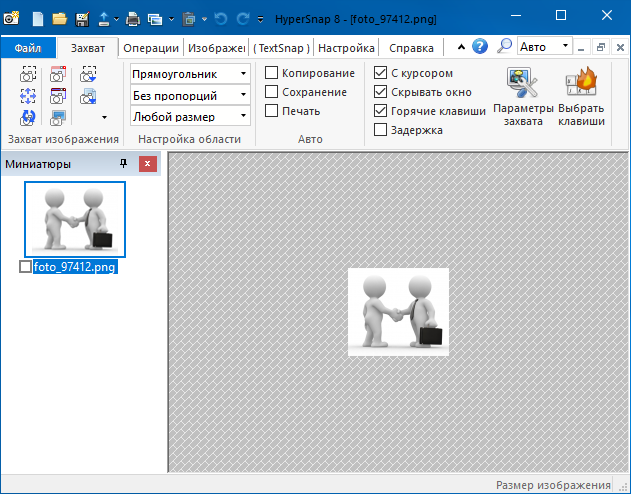Click the pin icon on Миниатюры panel
This screenshot has width=631, height=494.
tap(124, 164)
